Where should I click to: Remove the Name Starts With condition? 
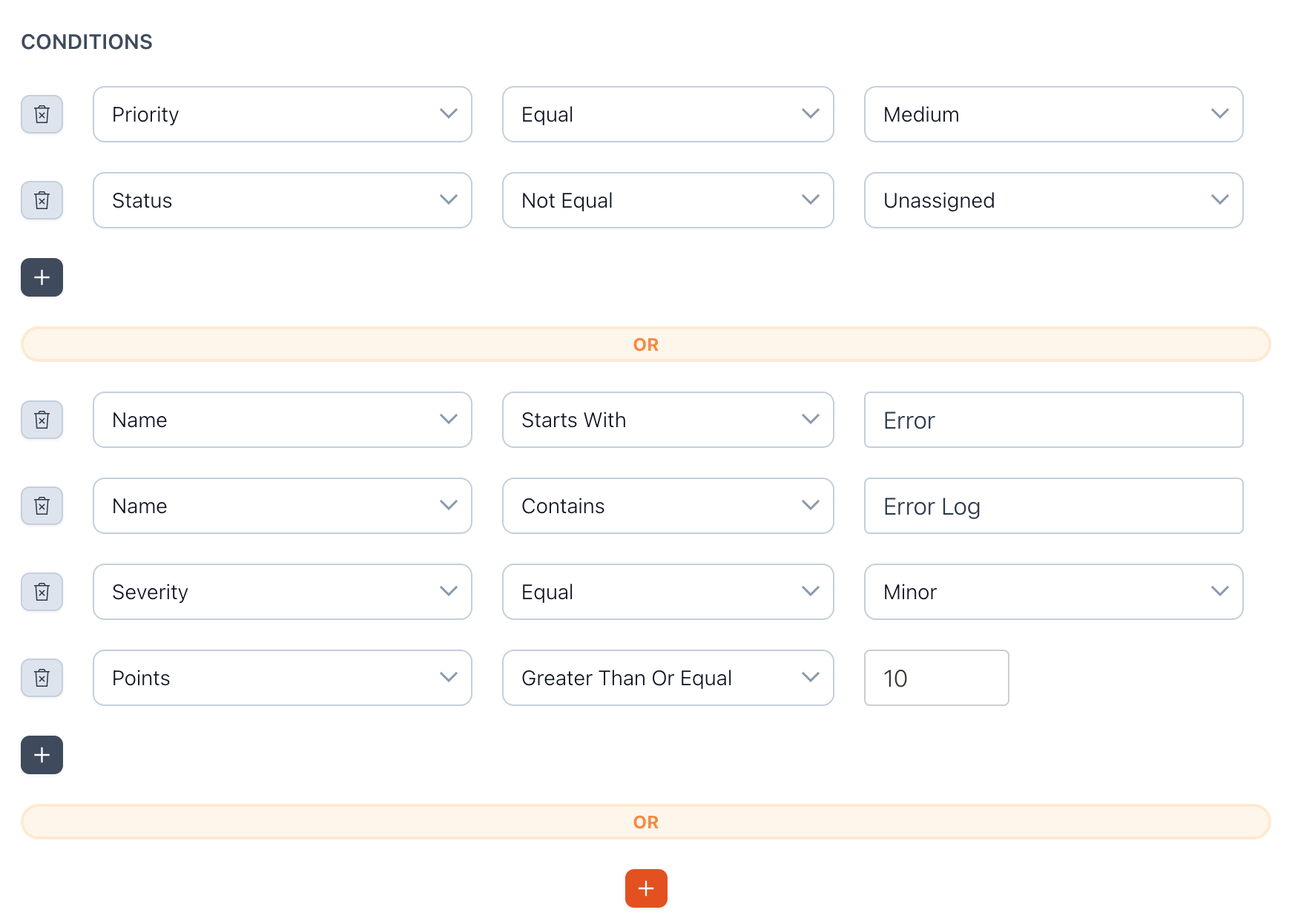click(x=42, y=420)
